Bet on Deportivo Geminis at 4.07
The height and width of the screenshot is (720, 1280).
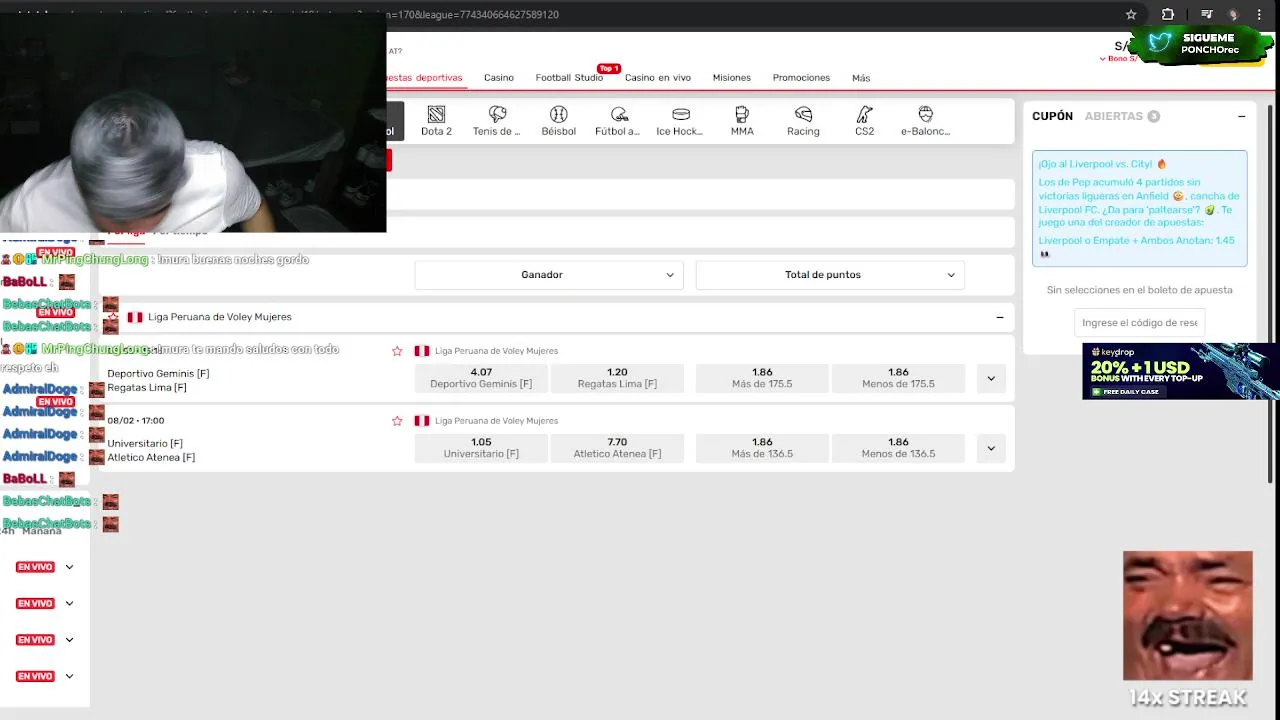click(481, 378)
